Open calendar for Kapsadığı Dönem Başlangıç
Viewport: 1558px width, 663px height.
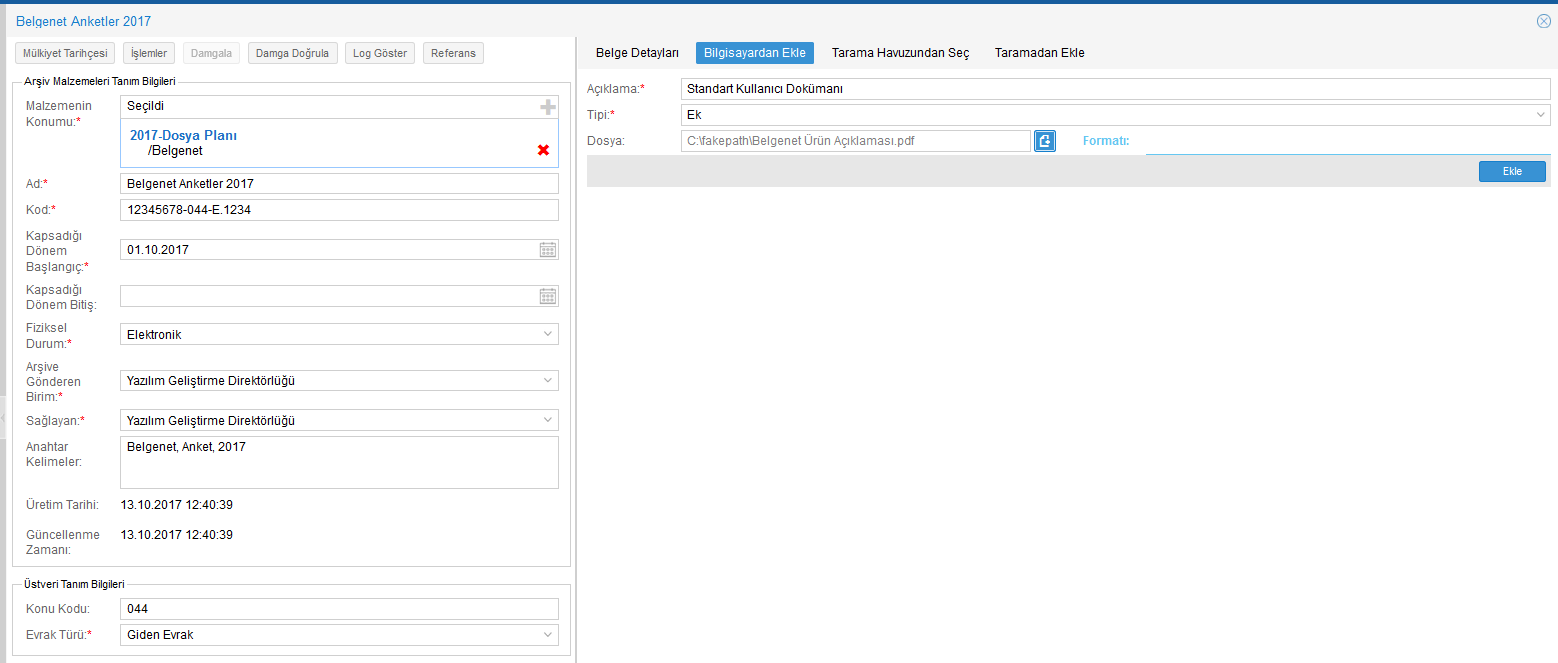click(547, 250)
